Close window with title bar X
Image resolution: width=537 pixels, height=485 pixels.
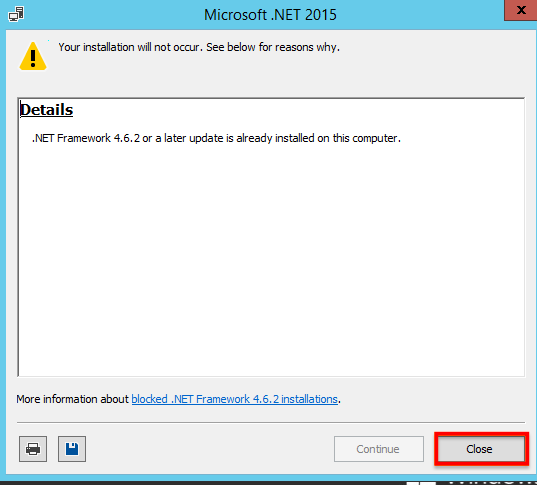pos(521,10)
